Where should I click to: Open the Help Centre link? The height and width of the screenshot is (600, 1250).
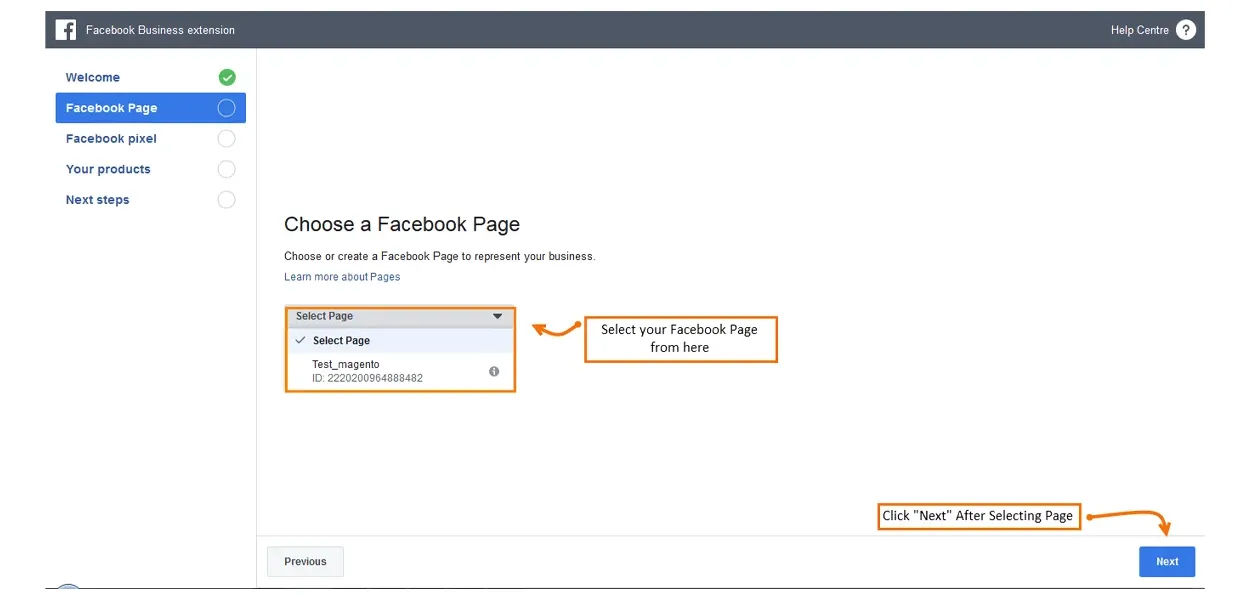click(x=1139, y=30)
